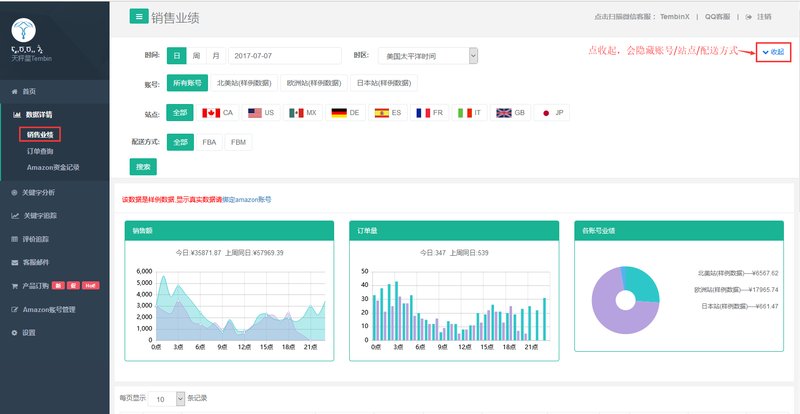Select the US flag site
The height and width of the screenshot is (414, 800).
[x=261, y=113]
